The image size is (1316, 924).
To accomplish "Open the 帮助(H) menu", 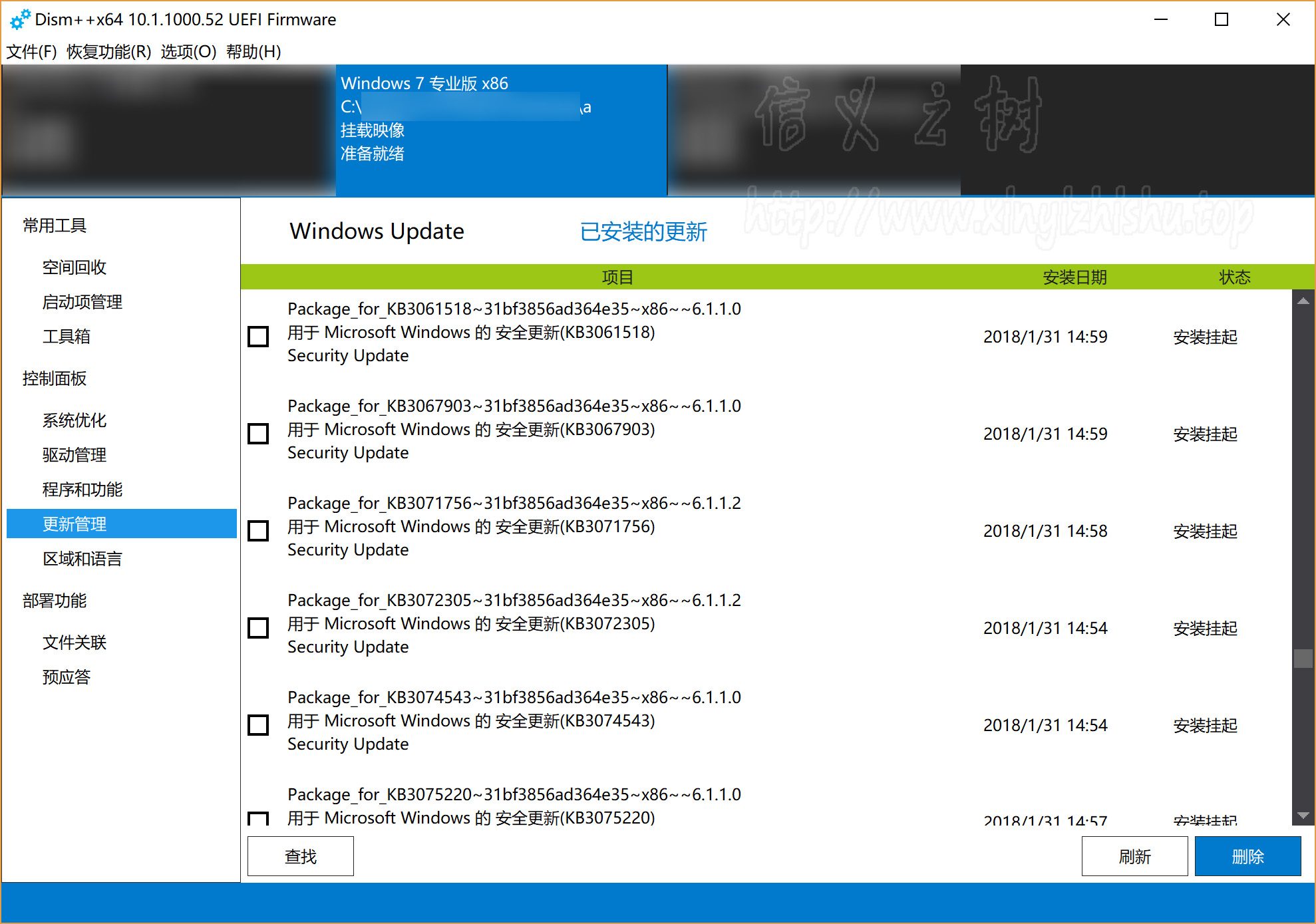I will pos(253,51).
